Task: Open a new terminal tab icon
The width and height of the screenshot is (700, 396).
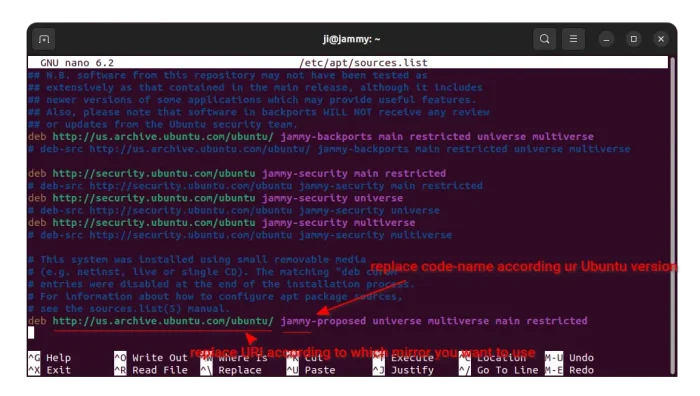Action: [44, 39]
